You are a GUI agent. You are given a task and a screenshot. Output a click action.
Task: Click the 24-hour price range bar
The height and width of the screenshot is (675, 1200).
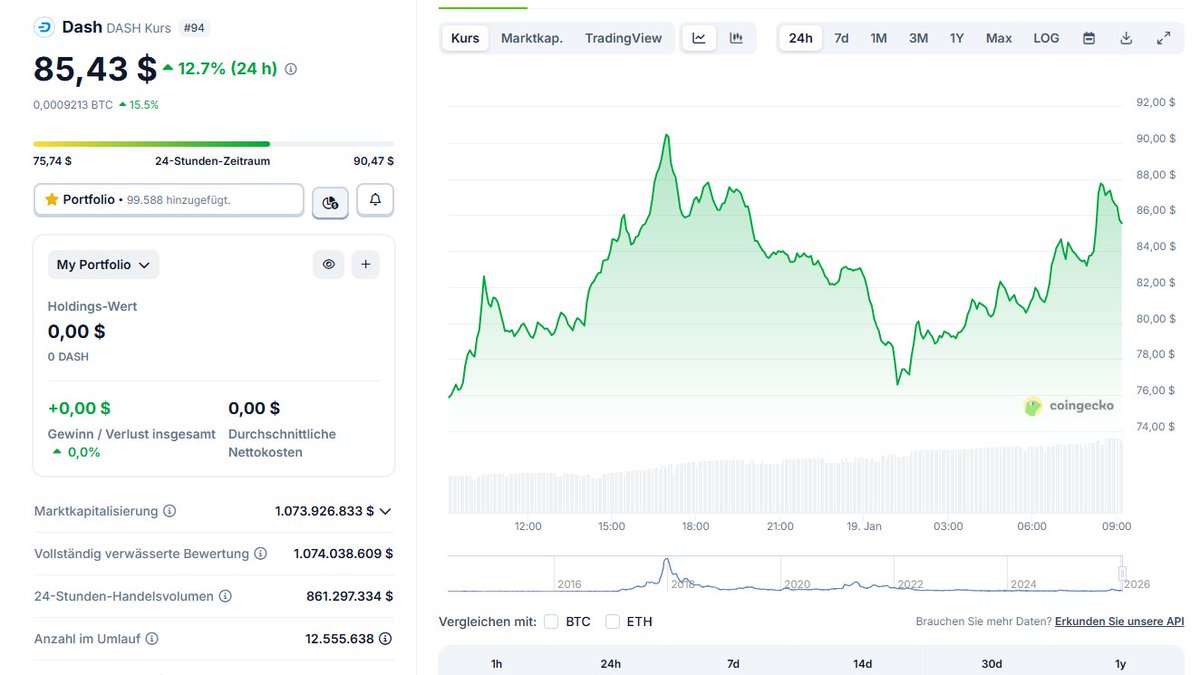click(x=213, y=144)
